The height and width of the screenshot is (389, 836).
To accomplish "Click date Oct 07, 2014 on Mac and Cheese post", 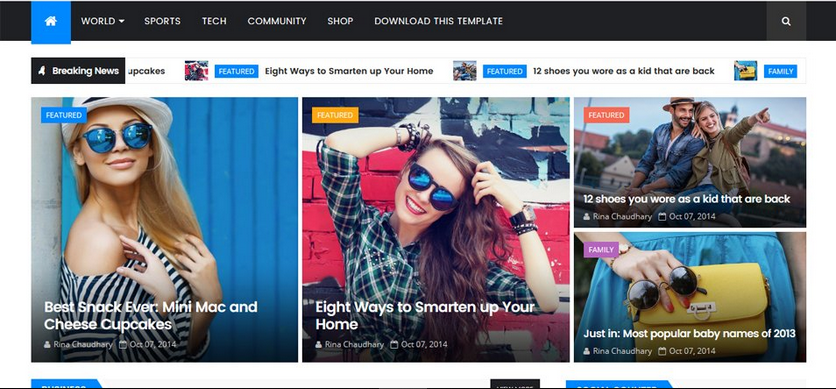I will [152, 344].
